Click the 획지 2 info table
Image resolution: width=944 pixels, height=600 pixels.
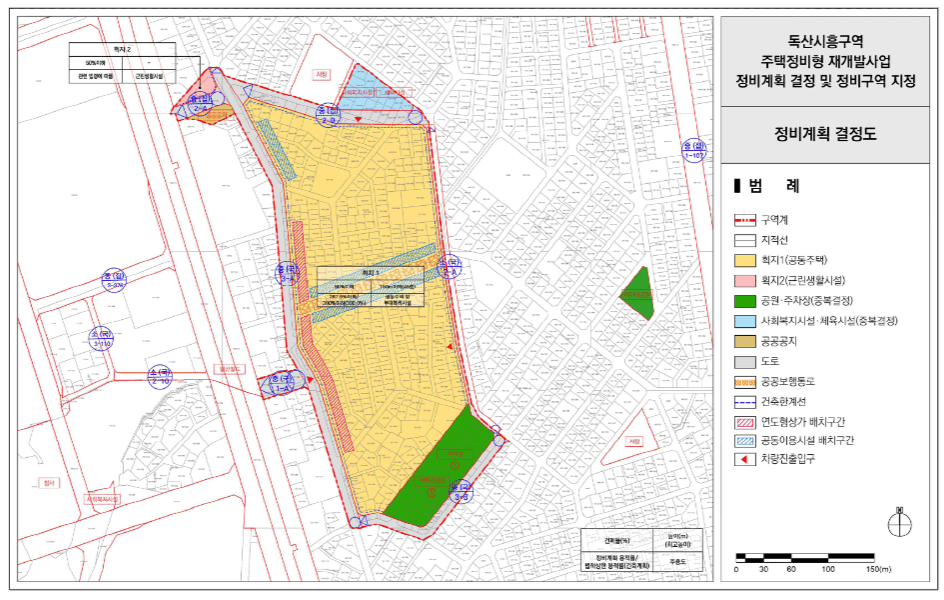tap(122, 63)
